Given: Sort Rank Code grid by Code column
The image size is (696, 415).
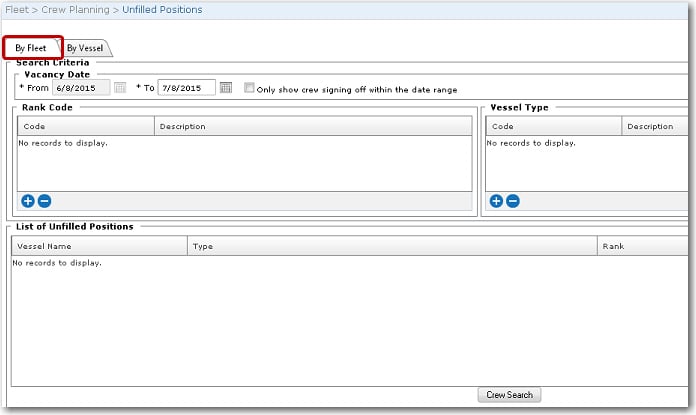Looking at the screenshot, I should [34, 127].
